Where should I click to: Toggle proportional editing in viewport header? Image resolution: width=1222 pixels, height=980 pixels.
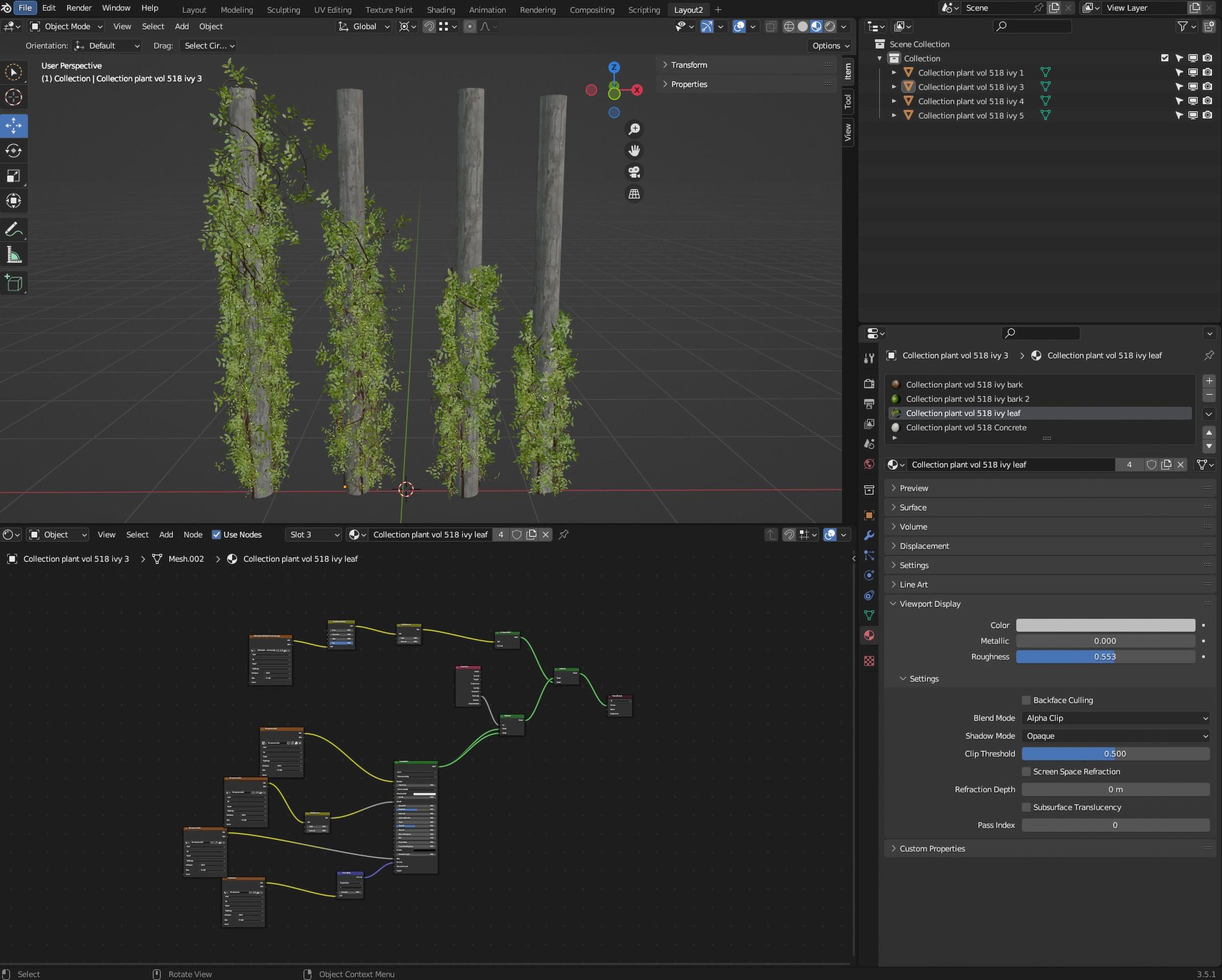point(470,27)
